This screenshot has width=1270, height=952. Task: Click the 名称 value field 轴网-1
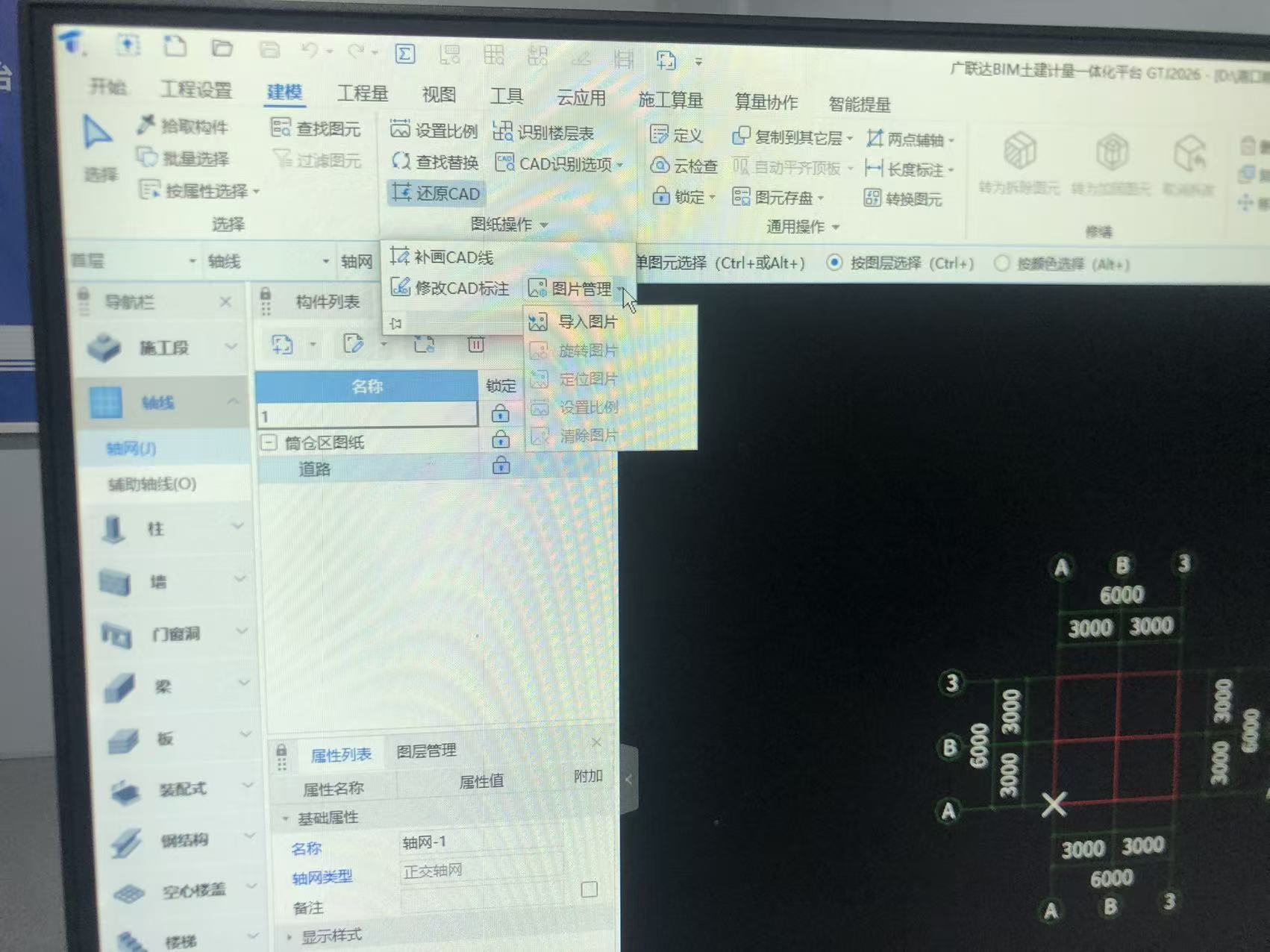[481, 842]
